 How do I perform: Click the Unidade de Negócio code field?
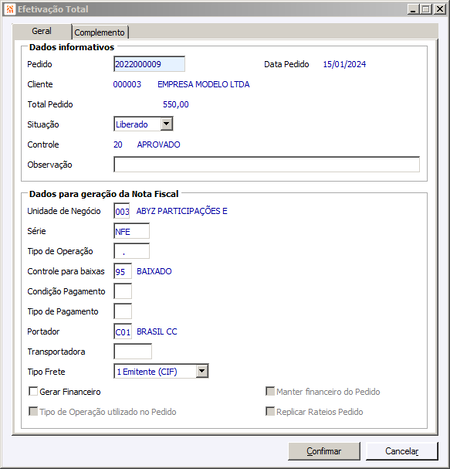(122, 211)
